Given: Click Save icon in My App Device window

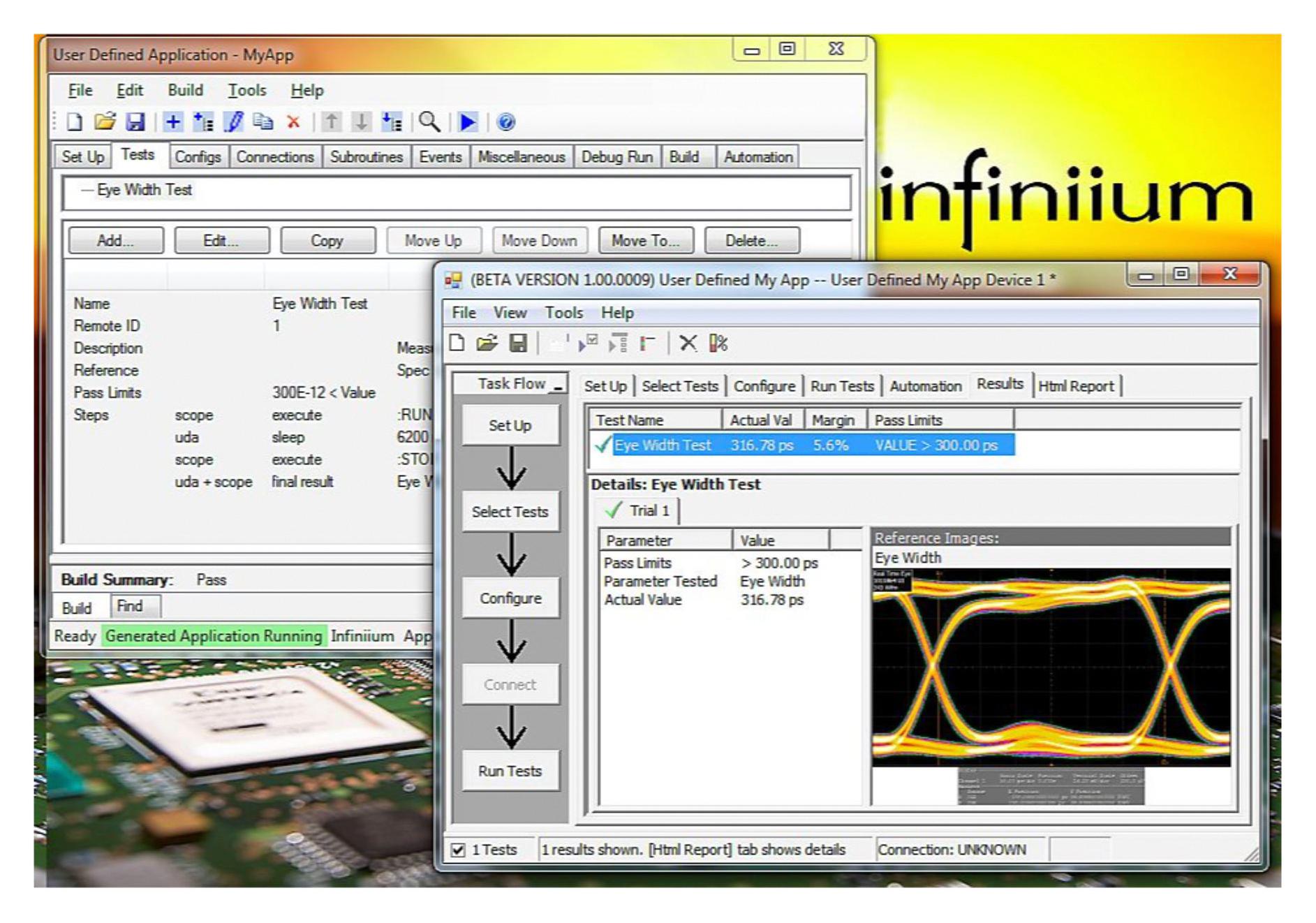Looking at the screenshot, I should coord(518,343).
